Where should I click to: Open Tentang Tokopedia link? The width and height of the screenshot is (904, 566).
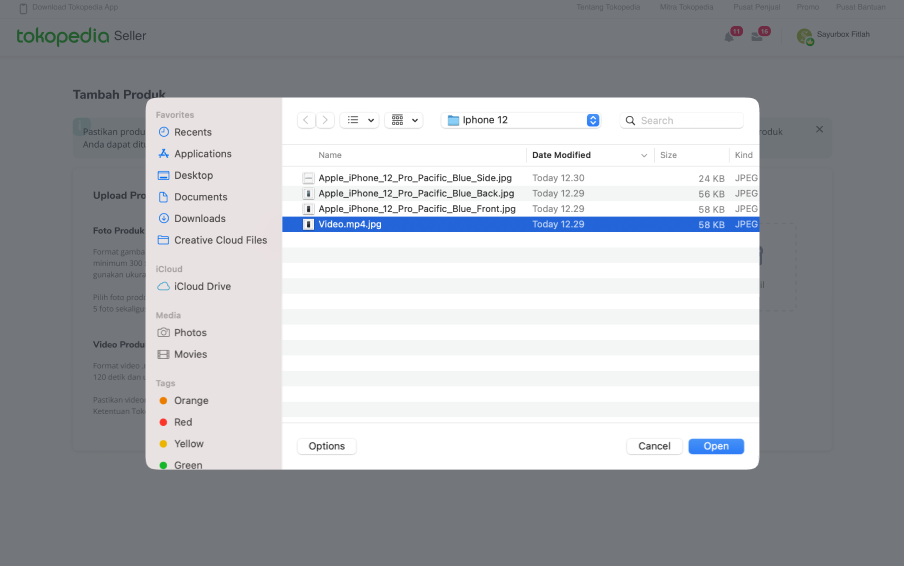click(x=608, y=7)
